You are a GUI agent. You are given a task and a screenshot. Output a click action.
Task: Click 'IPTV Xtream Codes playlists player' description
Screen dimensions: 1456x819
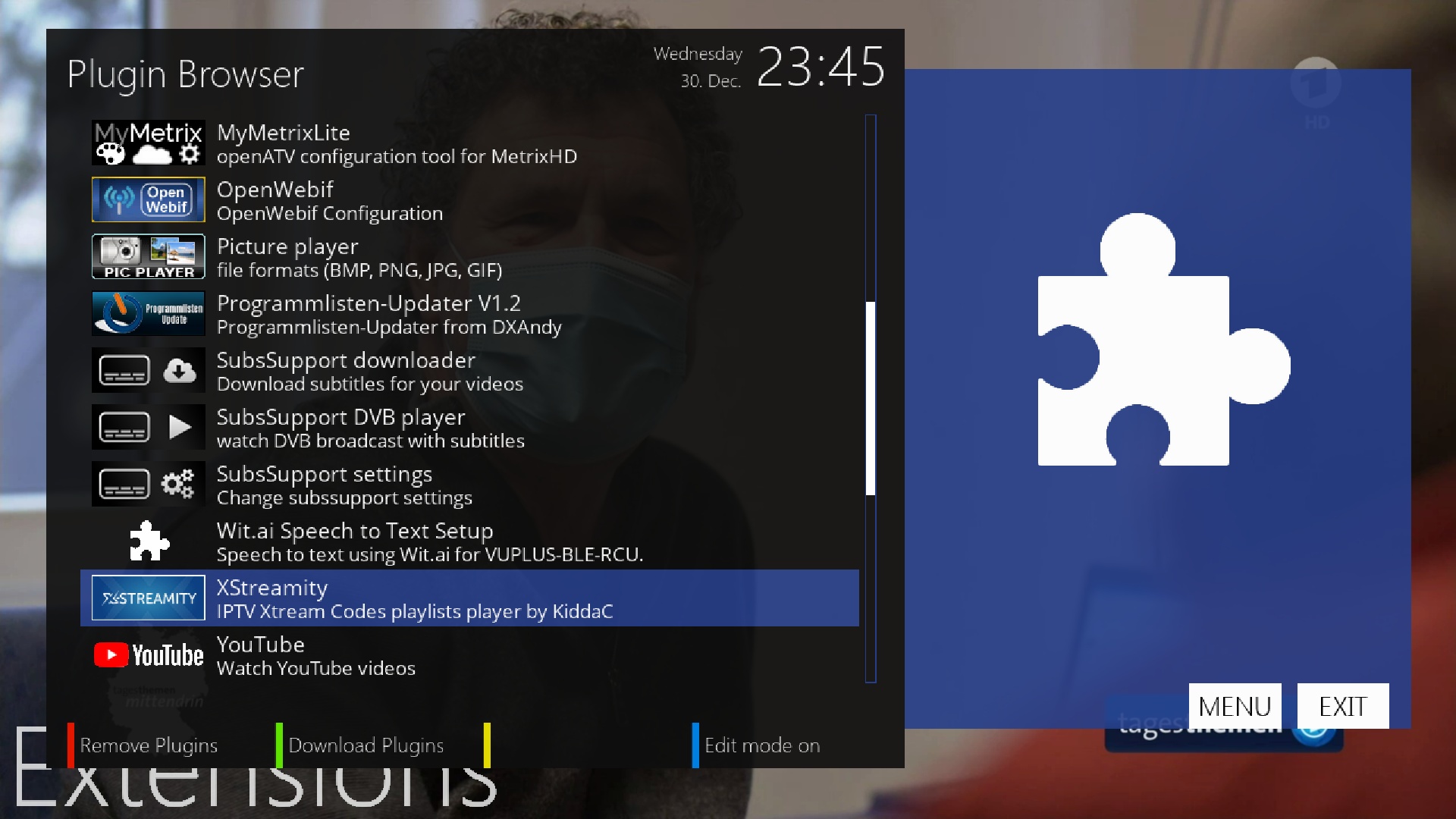pos(415,612)
